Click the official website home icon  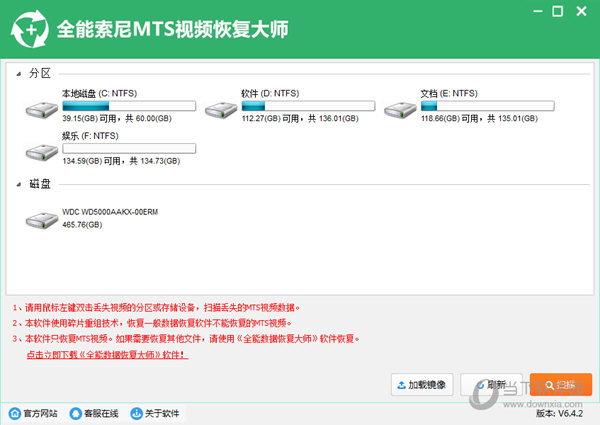pyautogui.click(x=15, y=414)
